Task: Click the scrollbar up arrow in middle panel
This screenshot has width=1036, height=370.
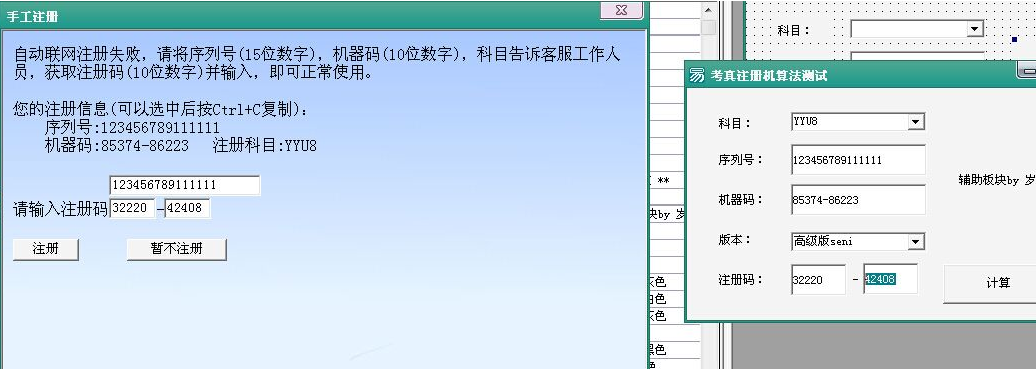Action: pos(708,10)
